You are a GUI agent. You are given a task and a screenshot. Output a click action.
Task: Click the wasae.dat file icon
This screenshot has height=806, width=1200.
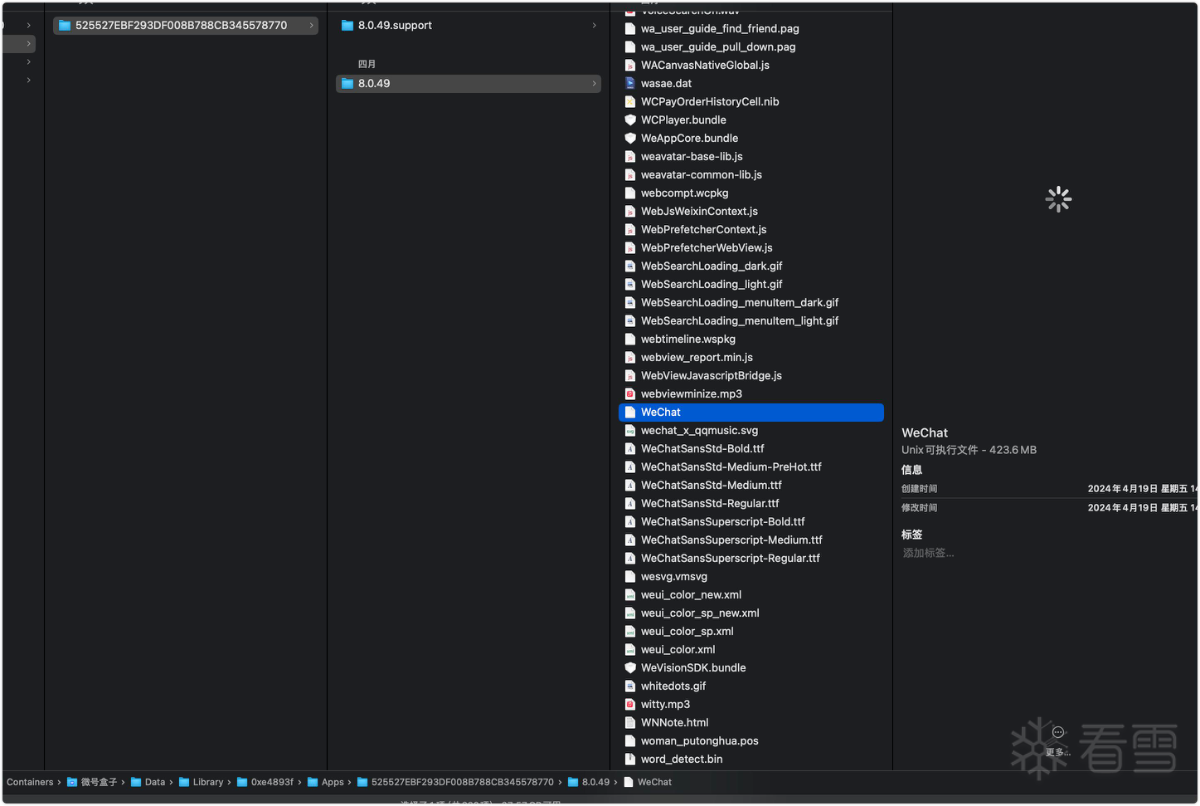[630, 83]
